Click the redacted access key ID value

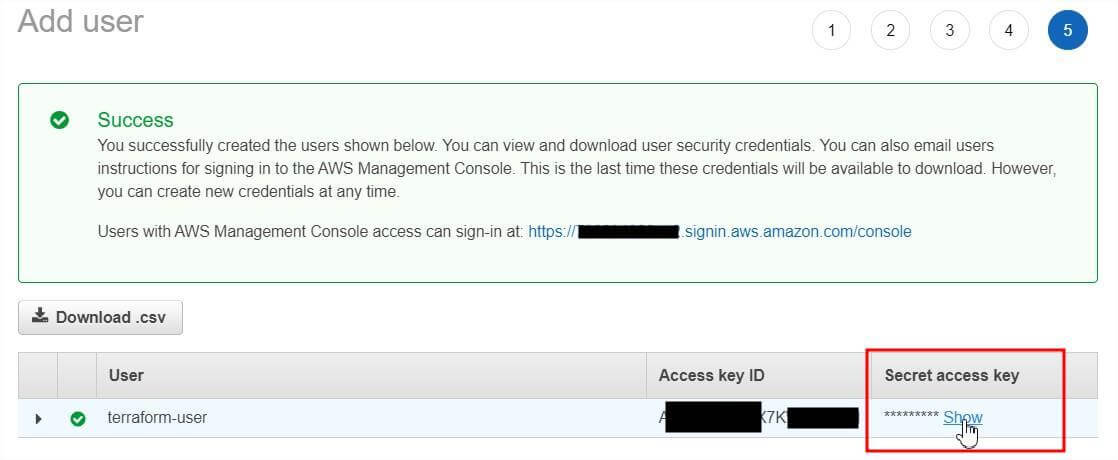coord(758,417)
